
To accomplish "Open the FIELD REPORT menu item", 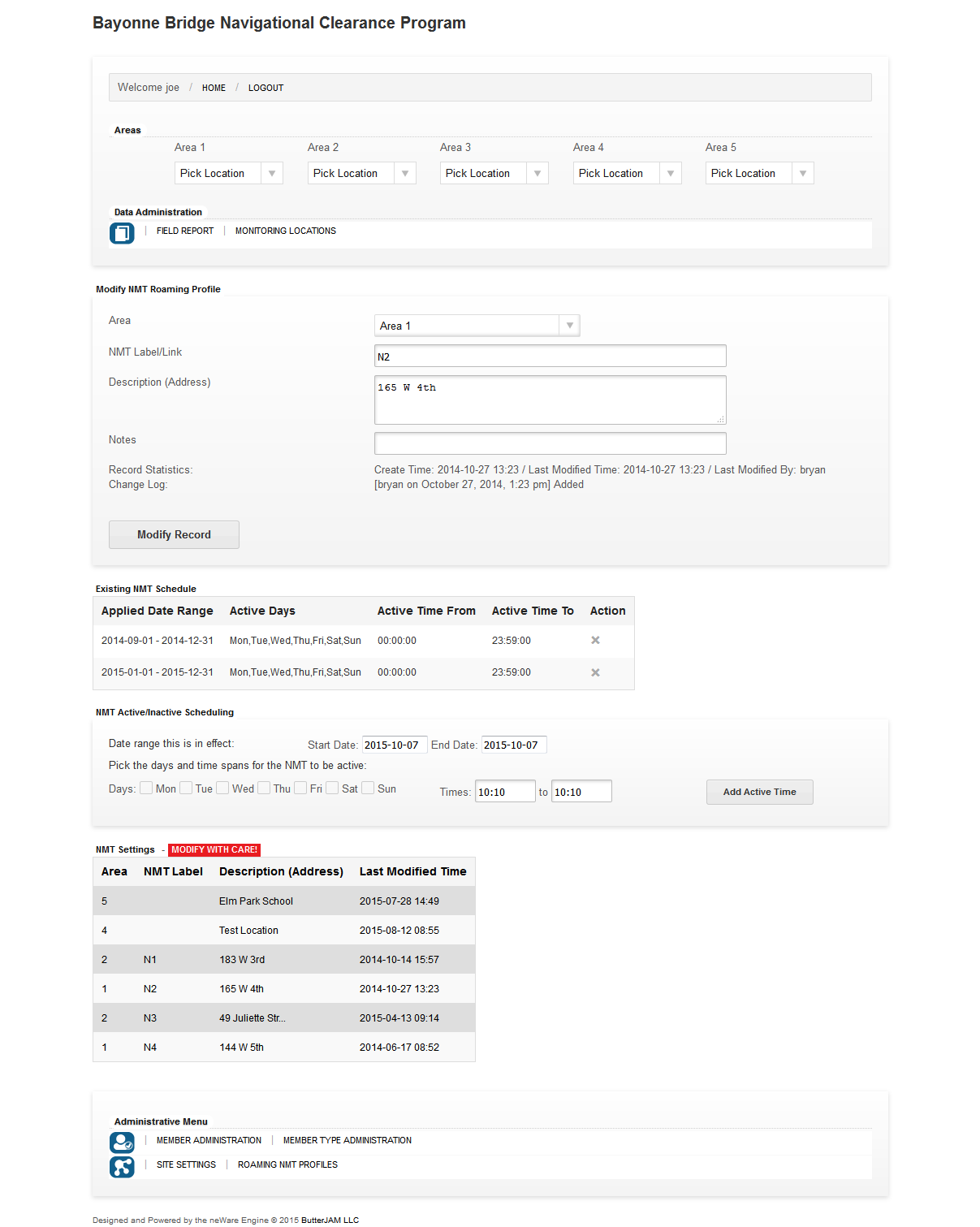I will point(185,231).
